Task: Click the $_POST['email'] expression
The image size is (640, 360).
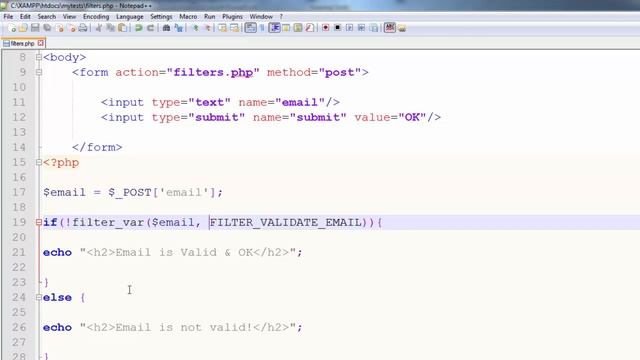Action: (162, 192)
